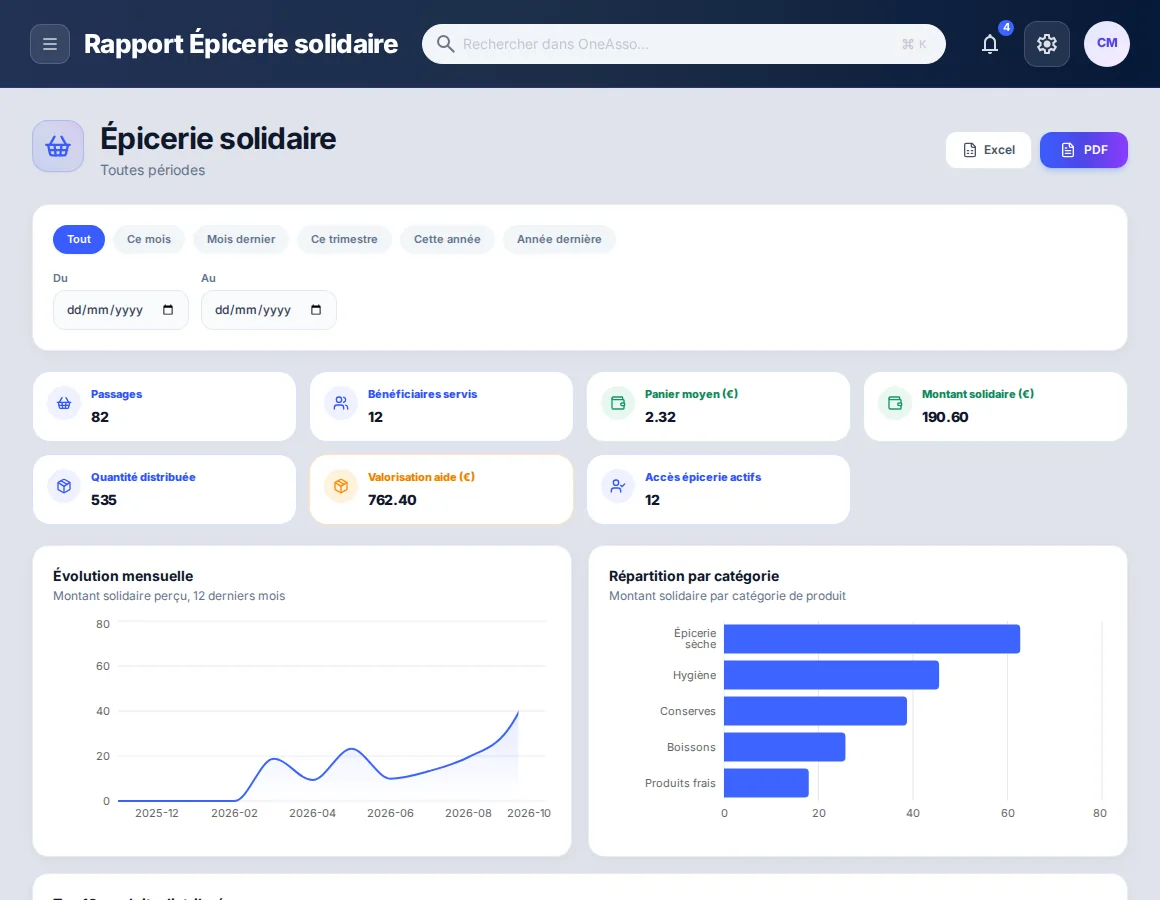Filter by Ce mois
This screenshot has height=900, width=1160.
click(x=149, y=239)
